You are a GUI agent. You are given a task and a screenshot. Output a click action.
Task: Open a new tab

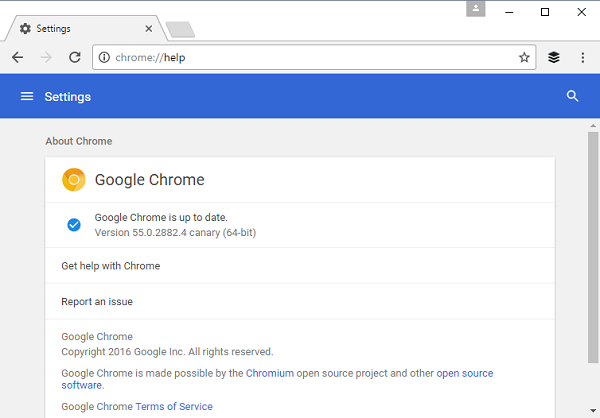click(179, 28)
